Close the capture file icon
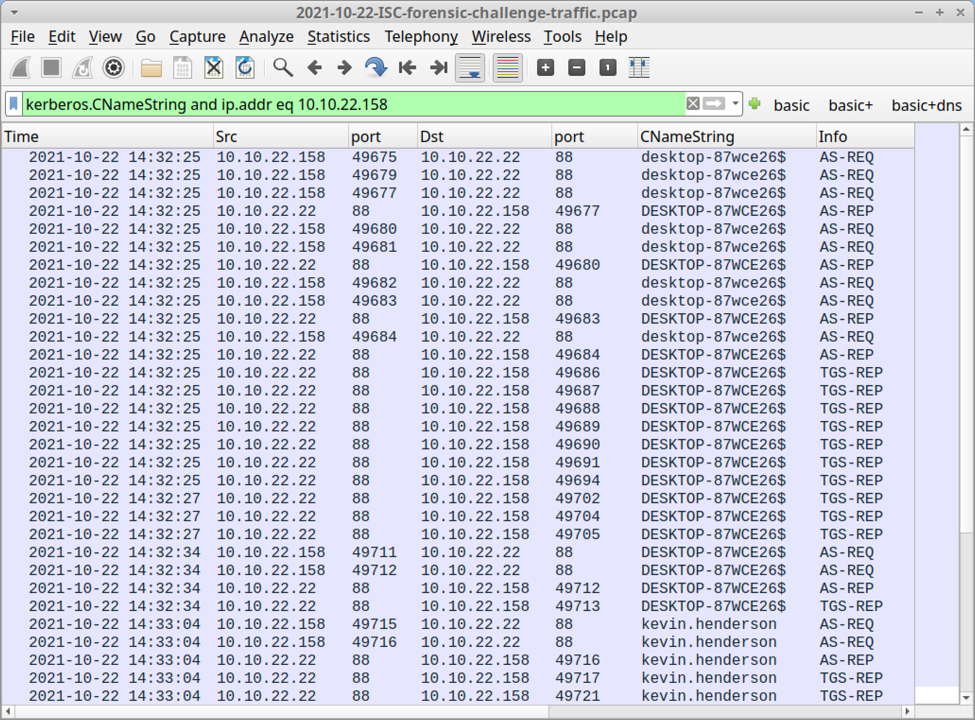The height and width of the screenshot is (720, 975). (213, 68)
